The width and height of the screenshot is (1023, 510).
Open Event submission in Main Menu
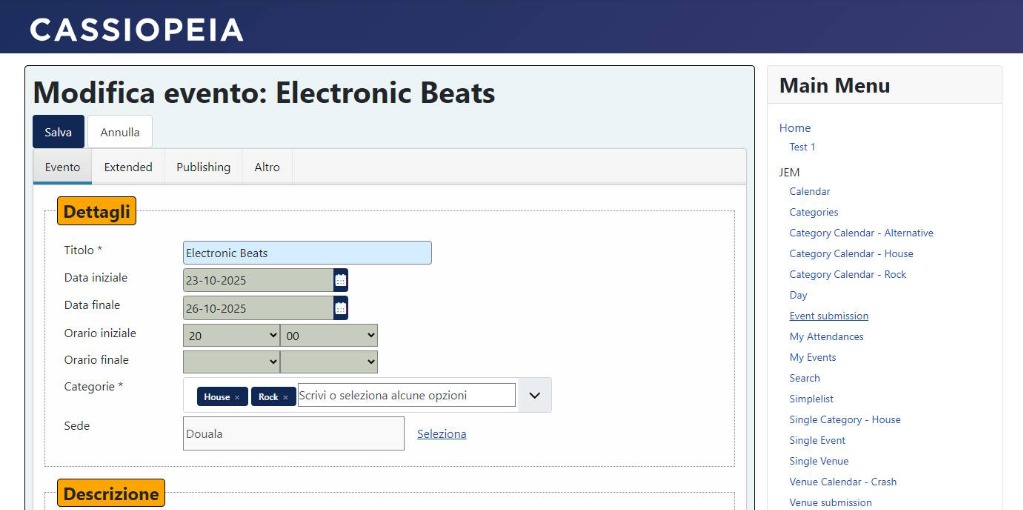828,316
